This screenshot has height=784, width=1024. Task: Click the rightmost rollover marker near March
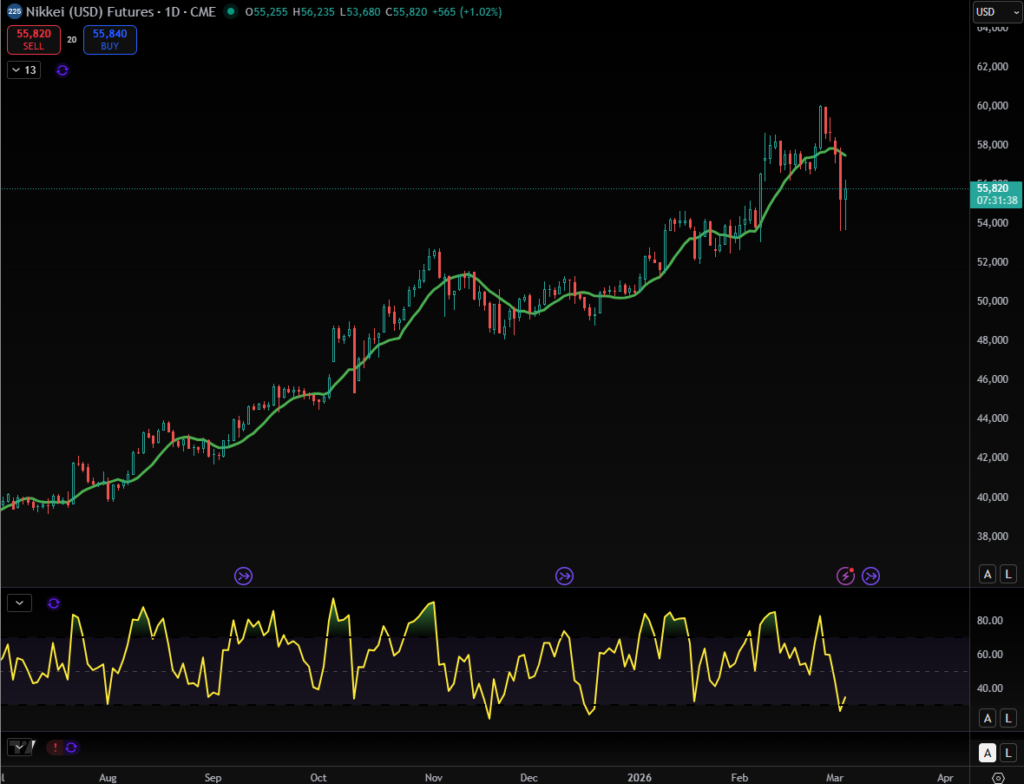(871, 575)
